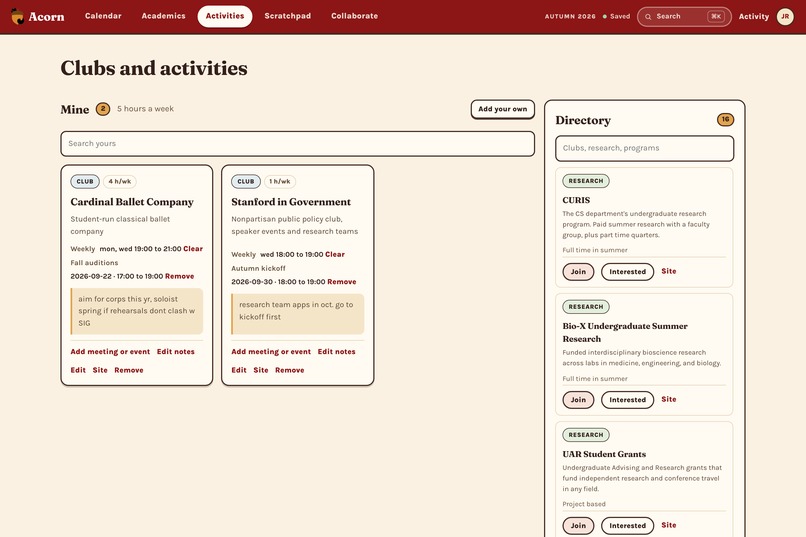The width and height of the screenshot is (806, 537).
Task: Click the Stanford in Government title
Action: [291, 202]
